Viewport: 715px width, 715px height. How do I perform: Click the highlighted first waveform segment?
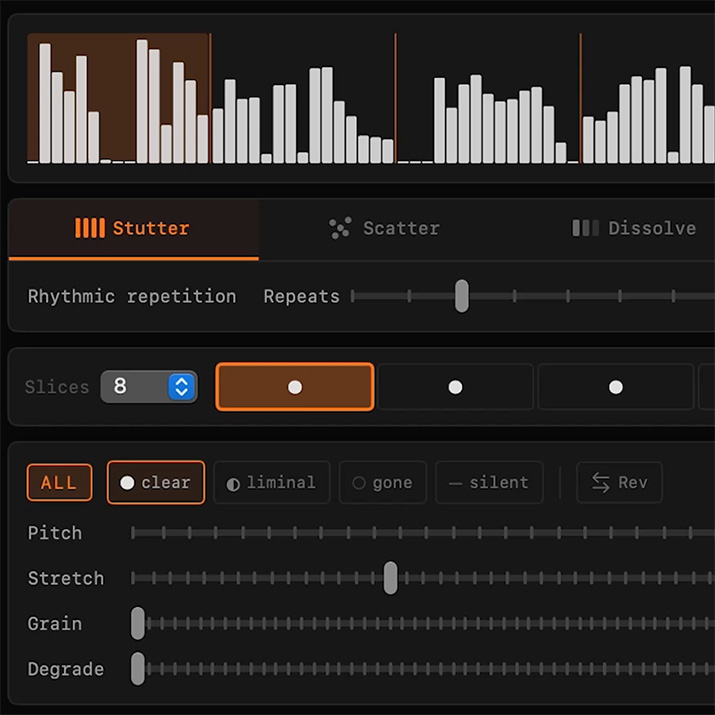118,98
